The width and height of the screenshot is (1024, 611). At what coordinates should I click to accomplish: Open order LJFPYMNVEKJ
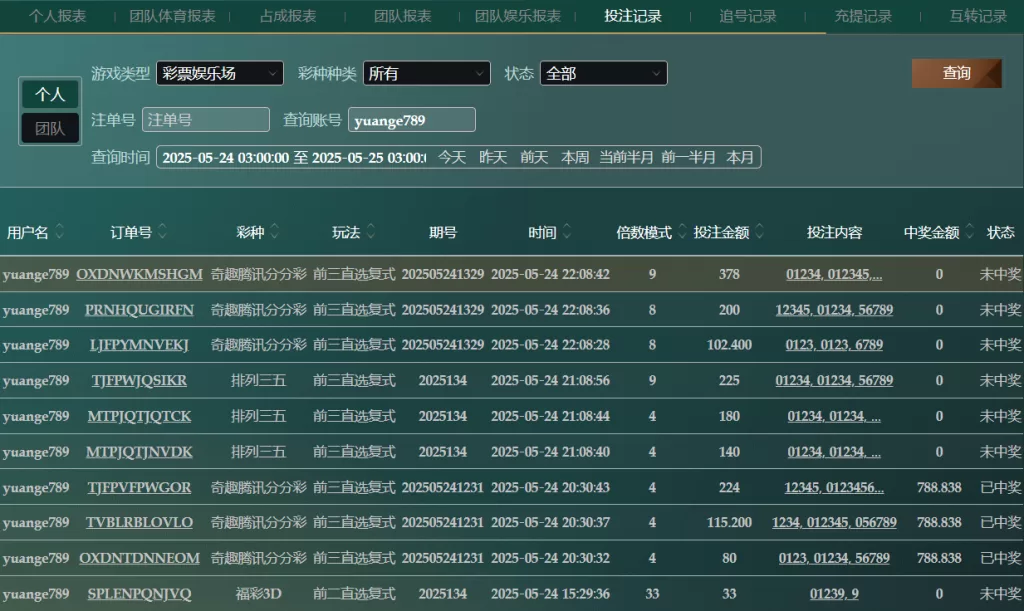click(139, 345)
